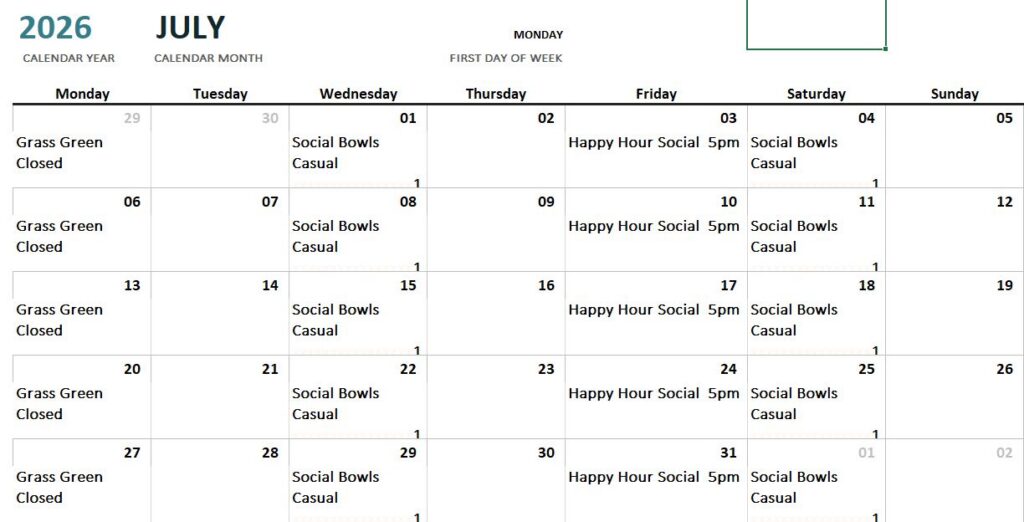Click the date number 16 on Thursday
Viewport: 1024px width, 522px height.
546,286
